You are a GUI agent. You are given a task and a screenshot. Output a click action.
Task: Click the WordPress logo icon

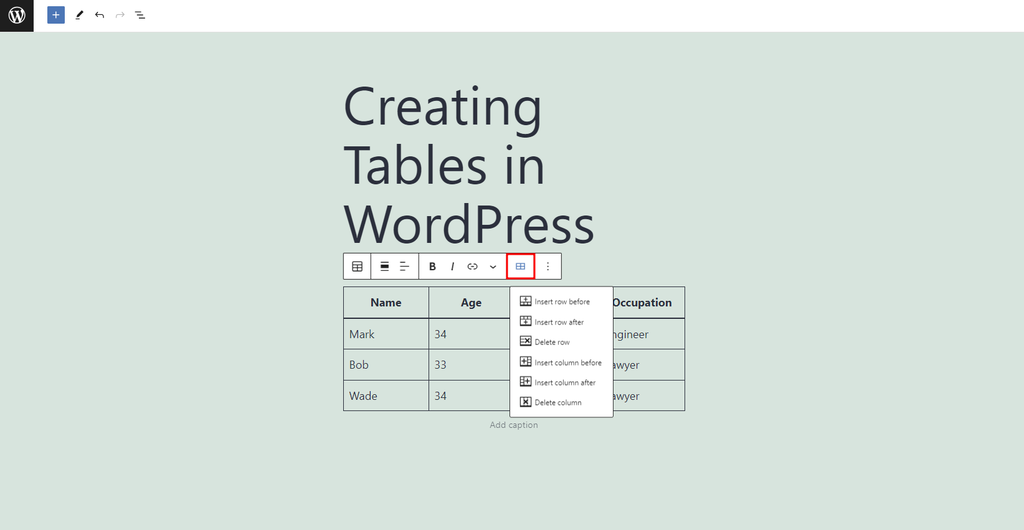point(16,15)
